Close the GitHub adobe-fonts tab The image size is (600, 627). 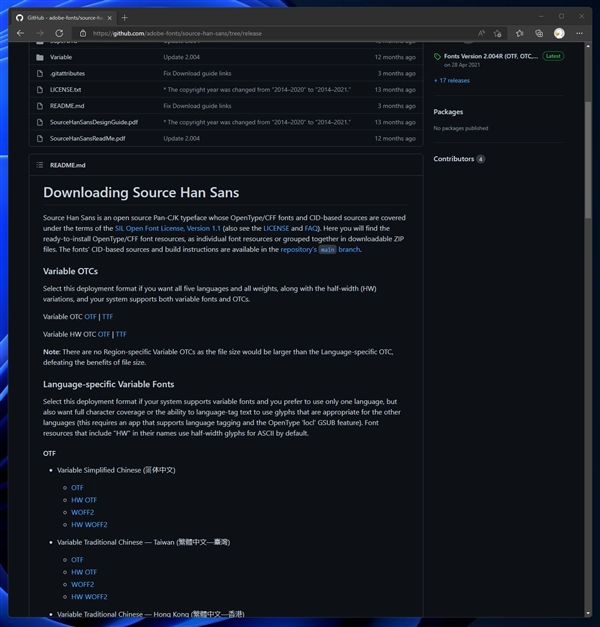click(110, 18)
